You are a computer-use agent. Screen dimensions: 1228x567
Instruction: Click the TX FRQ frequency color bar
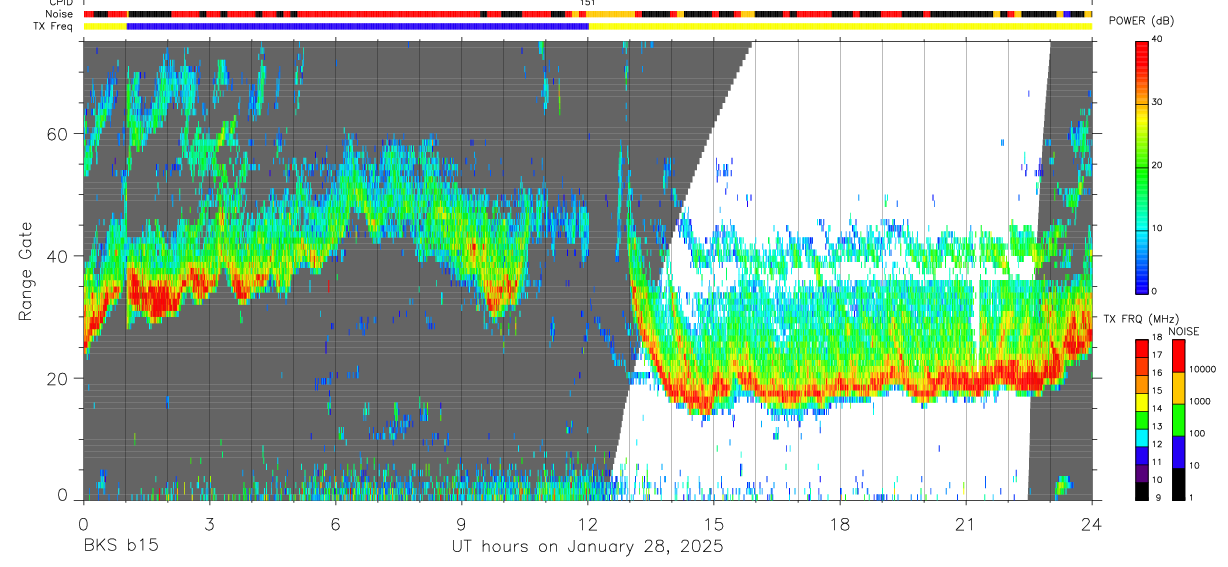tap(1142, 419)
